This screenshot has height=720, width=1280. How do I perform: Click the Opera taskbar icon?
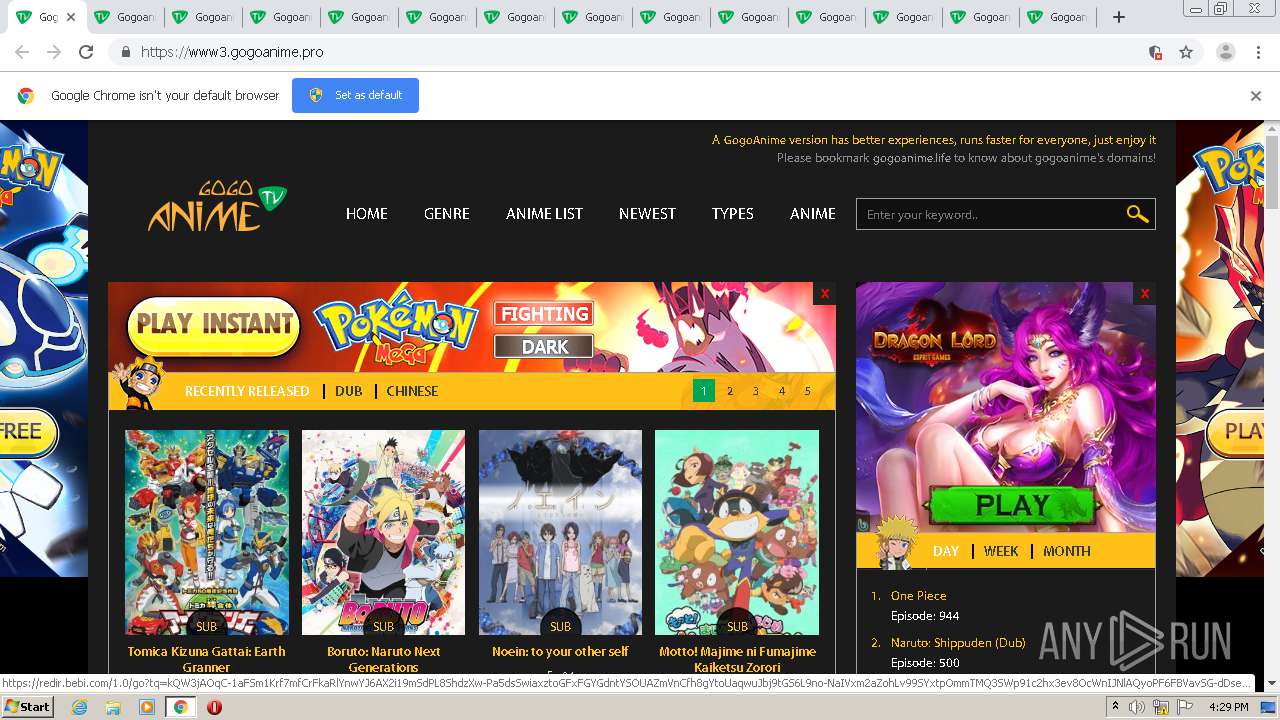pos(214,707)
